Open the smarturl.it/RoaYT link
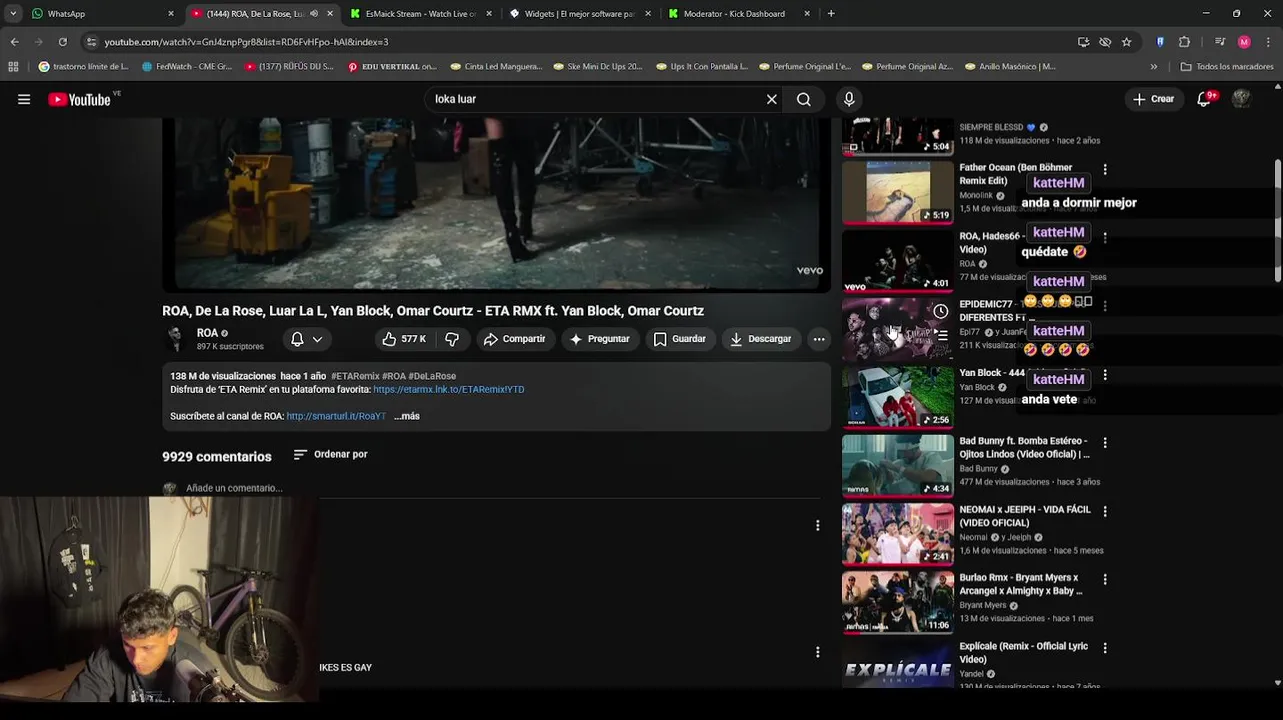The image size is (1283, 720). pos(336,416)
